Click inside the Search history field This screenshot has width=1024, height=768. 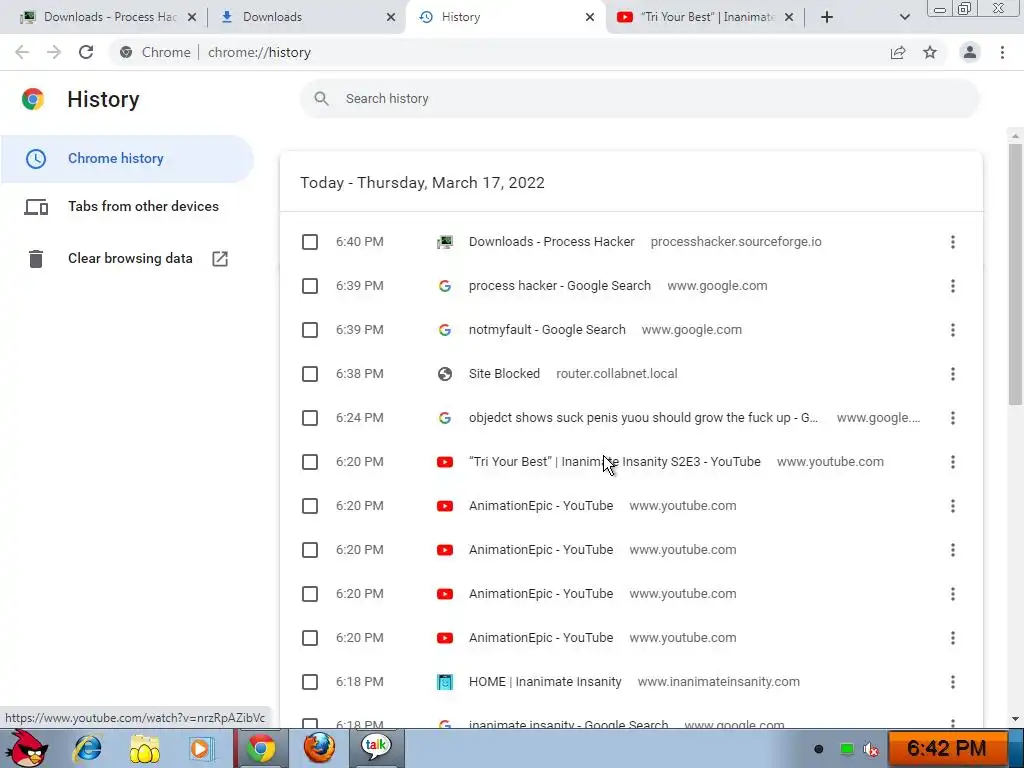pyautogui.click(x=640, y=99)
